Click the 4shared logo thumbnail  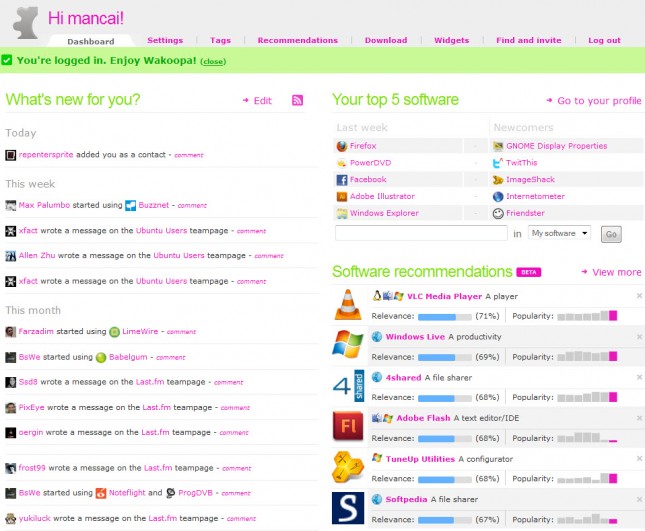[x=348, y=385]
